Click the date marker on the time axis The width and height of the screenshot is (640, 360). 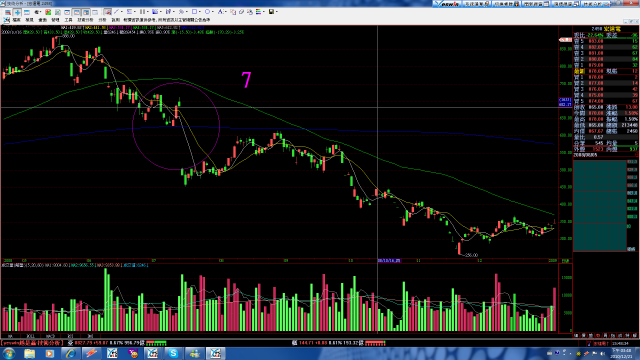[389, 260]
